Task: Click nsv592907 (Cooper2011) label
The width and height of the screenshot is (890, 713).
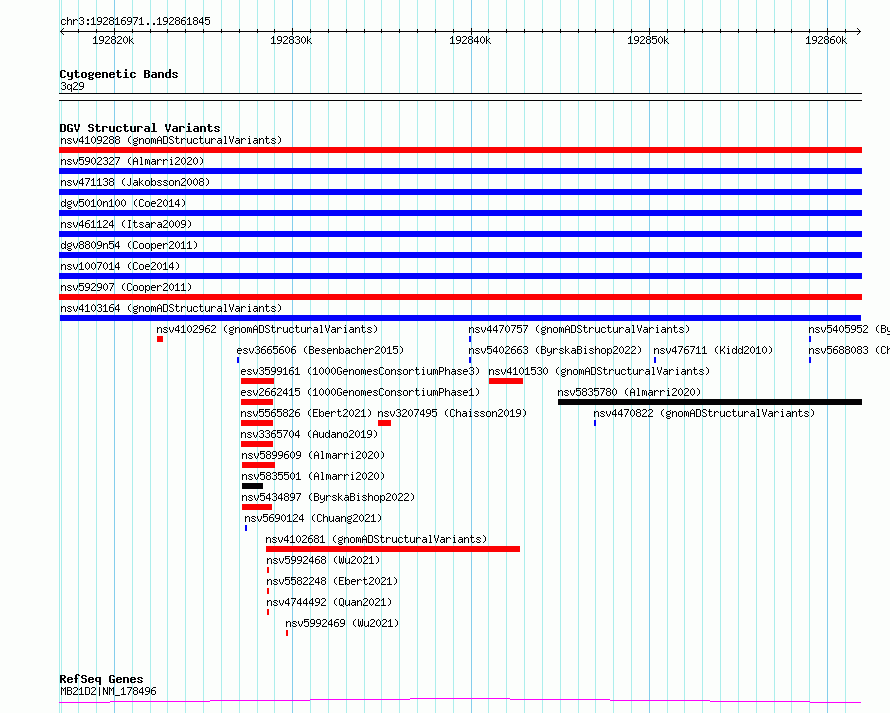Action: point(126,287)
